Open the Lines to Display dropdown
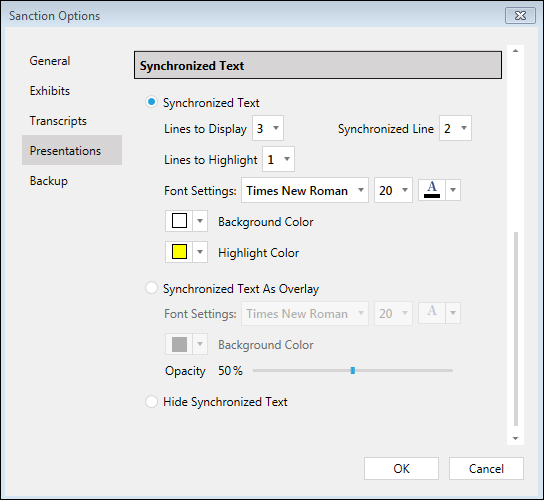This screenshot has width=544, height=500. [268, 128]
